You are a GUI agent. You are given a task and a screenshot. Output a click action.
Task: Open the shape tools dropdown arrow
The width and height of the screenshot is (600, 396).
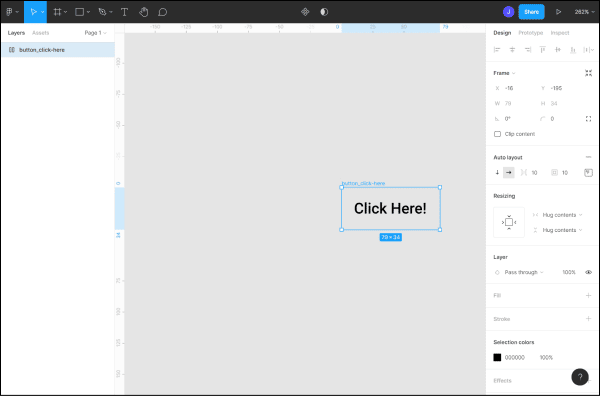click(x=88, y=12)
